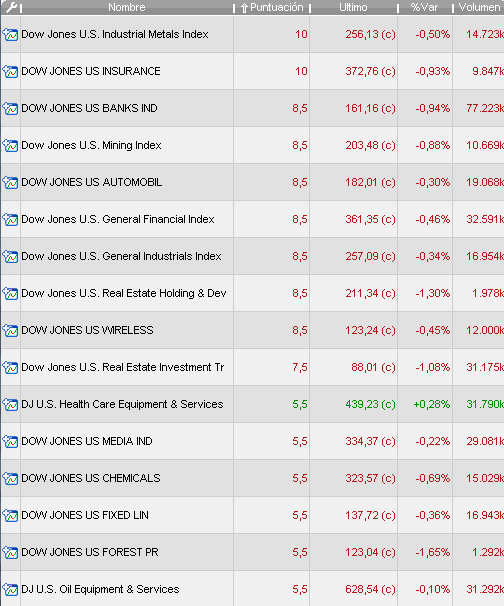Image resolution: width=504 pixels, height=606 pixels.
Task: Open chart icon for DOW JONES US BANKS IND
Action: (x=10, y=109)
